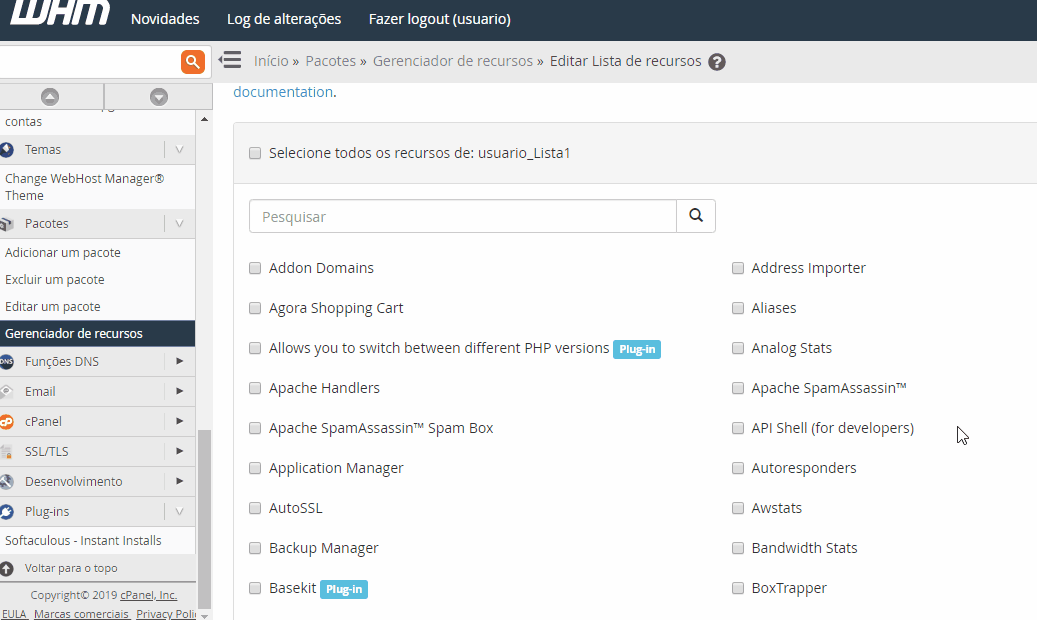Collapse the Plug-ins section chevron
The width and height of the screenshot is (1037, 620).
[x=179, y=511]
